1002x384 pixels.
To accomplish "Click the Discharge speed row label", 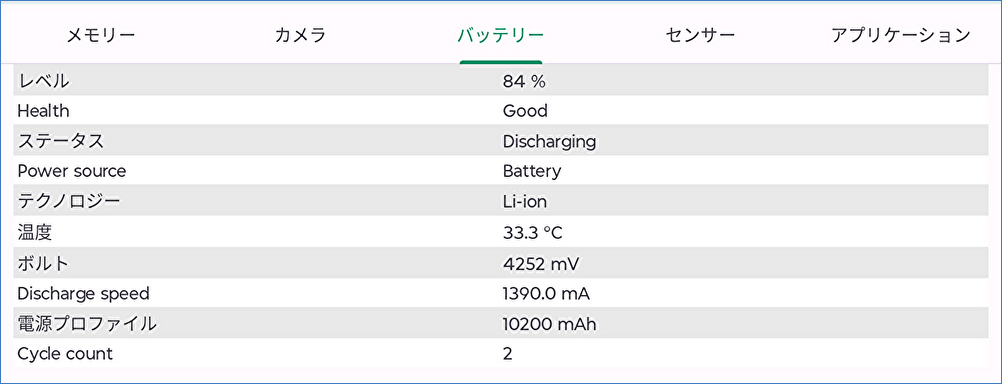I will (83, 294).
